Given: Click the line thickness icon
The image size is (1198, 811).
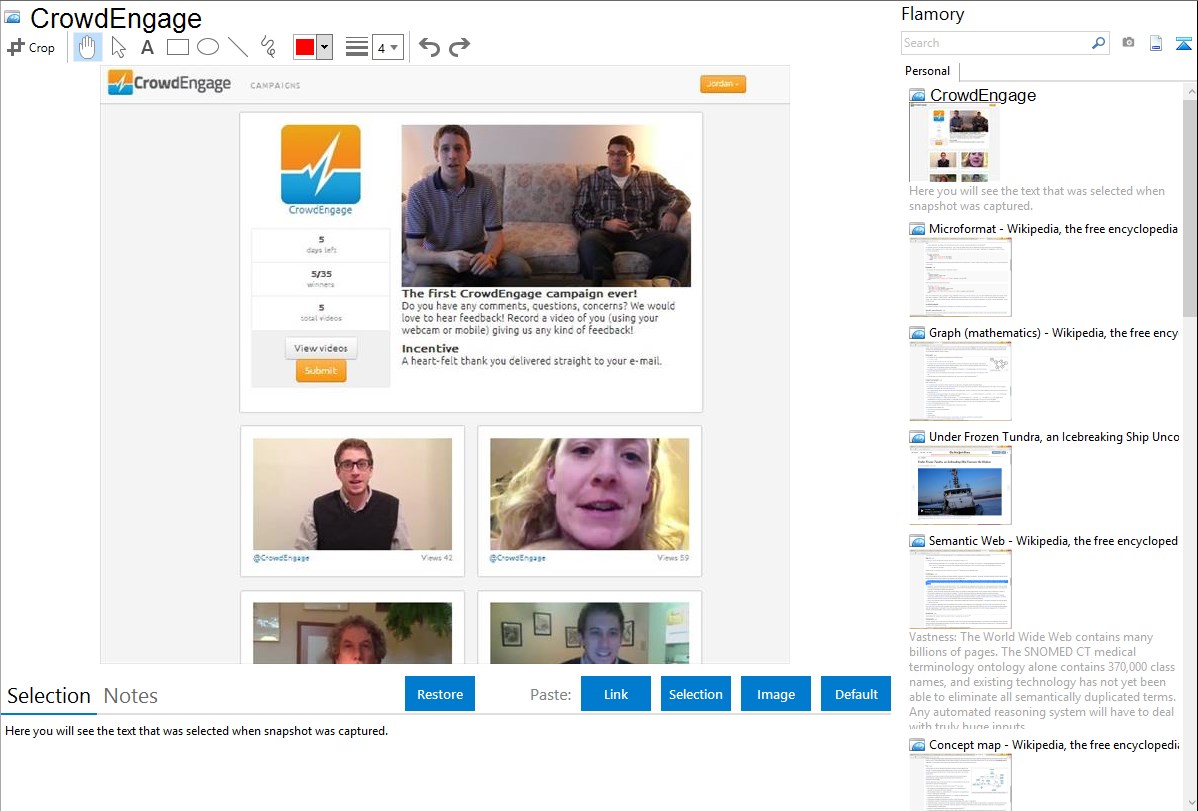Looking at the screenshot, I should click(356, 47).
